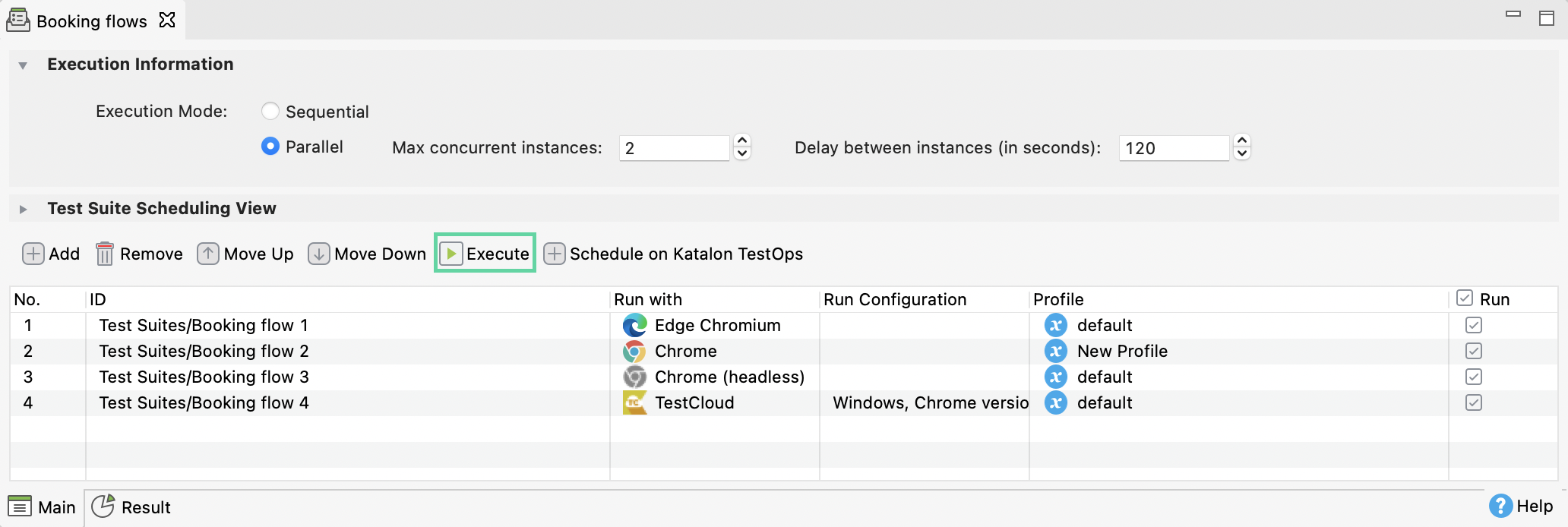
Task: Select Sequential execution mode
Action: coord(270,112)
